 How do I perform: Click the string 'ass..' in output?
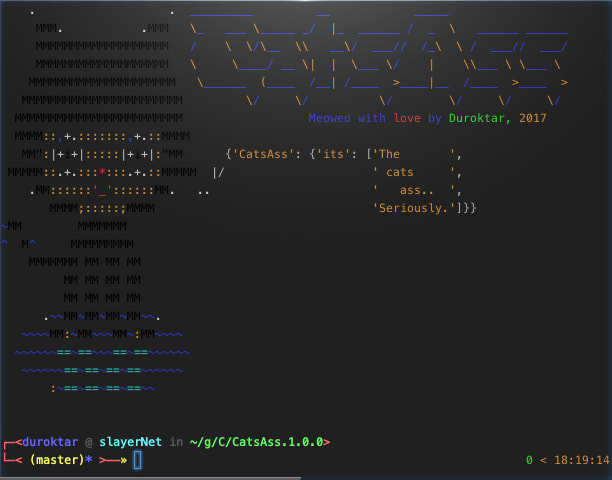point(416,190)
